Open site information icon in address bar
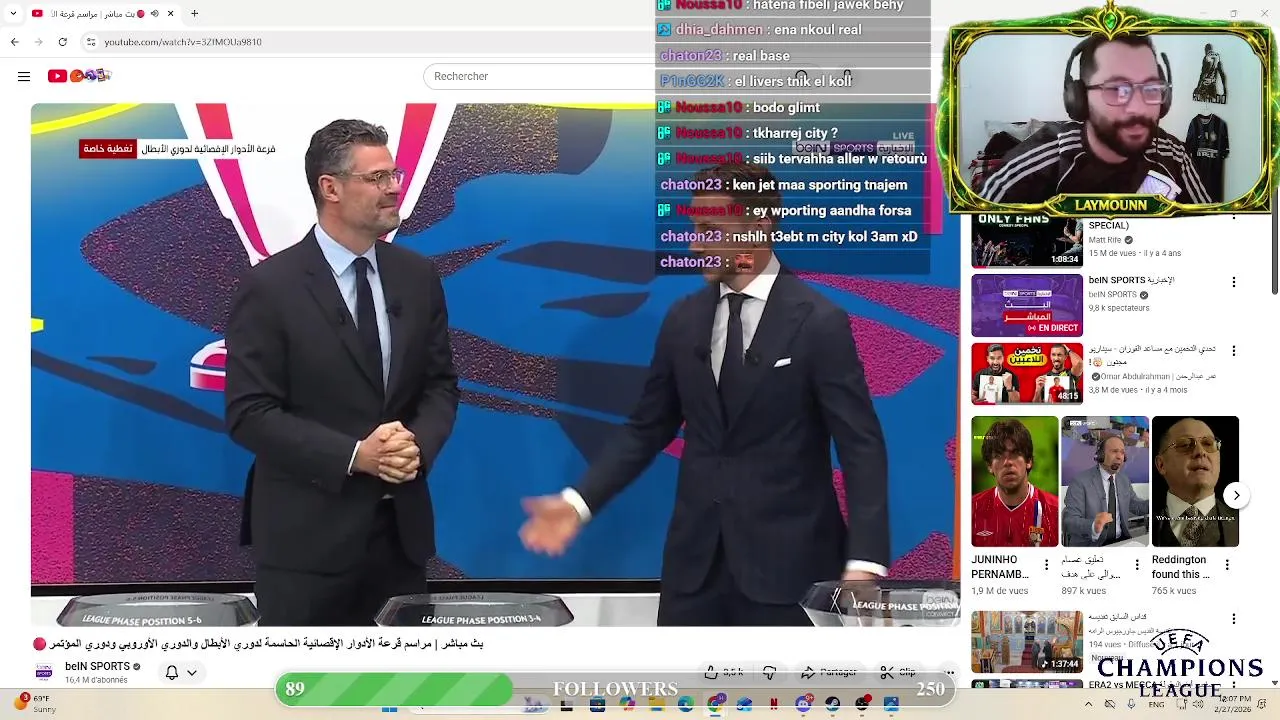The height and width of the screenshot is (720, 1280). click(x=91, y=42)
